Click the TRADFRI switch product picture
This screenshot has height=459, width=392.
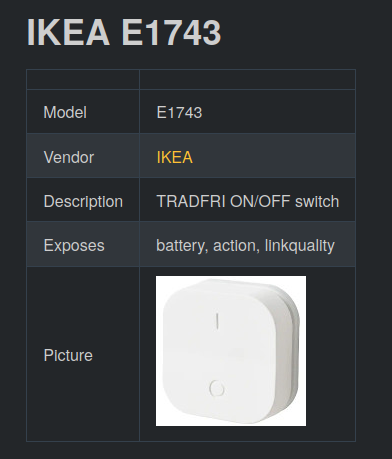tap(231, 351)
